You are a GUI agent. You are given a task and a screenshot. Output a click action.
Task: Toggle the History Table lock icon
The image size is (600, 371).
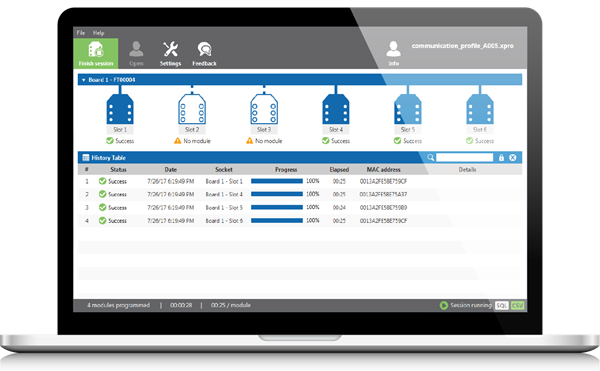point(501,158)
